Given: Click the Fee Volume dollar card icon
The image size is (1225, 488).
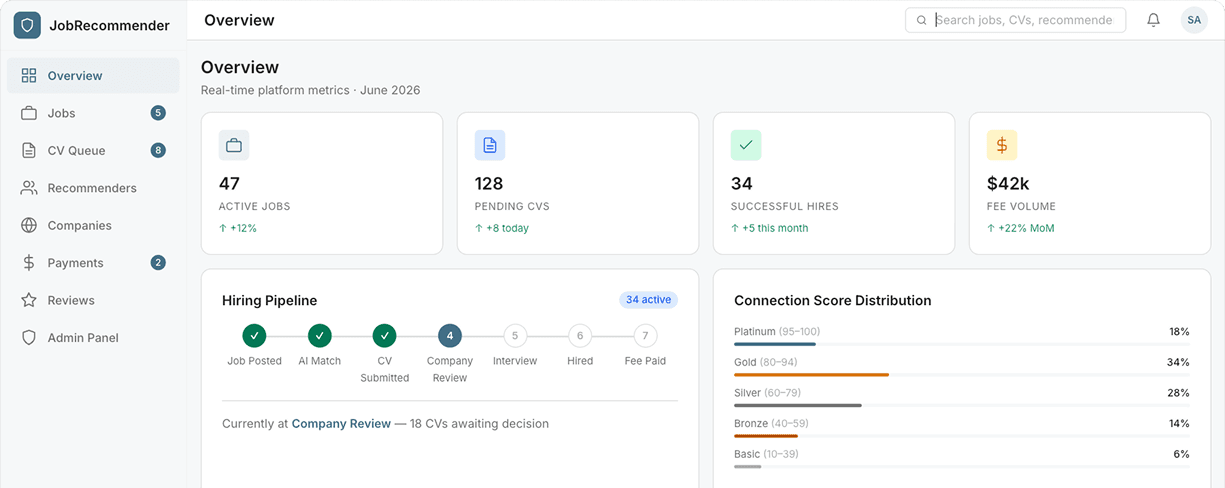Looking at the screenshot, I should click(x=1002, y=145).
